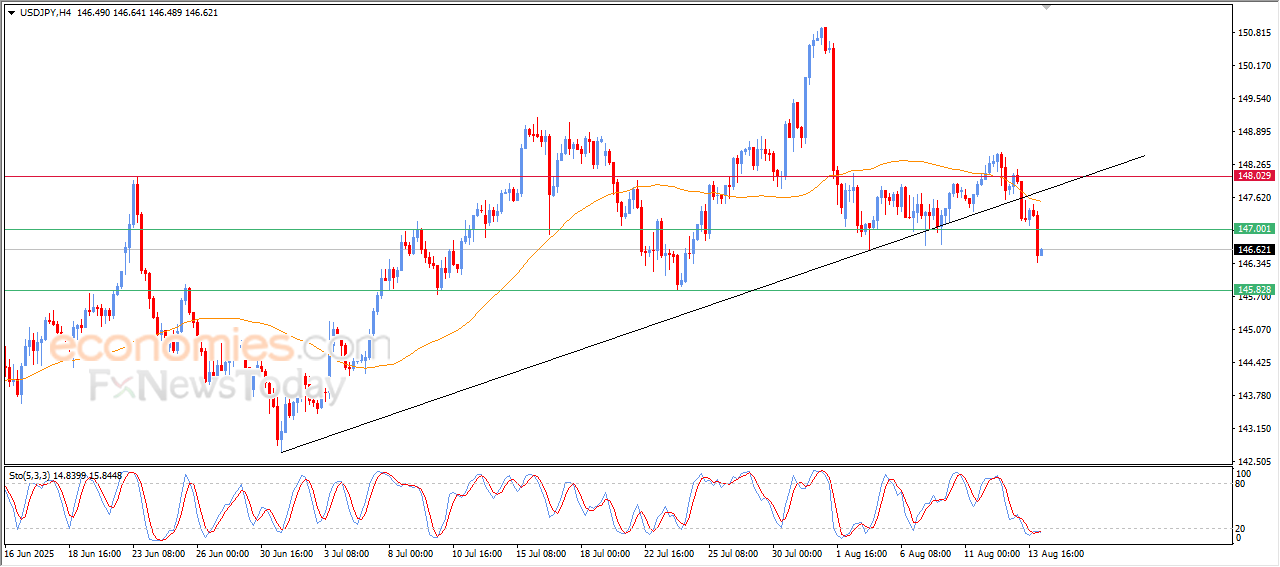1280x567 pixels.
Task: Click the 26 Jun 00:00 time label
Action: point(223,553)
